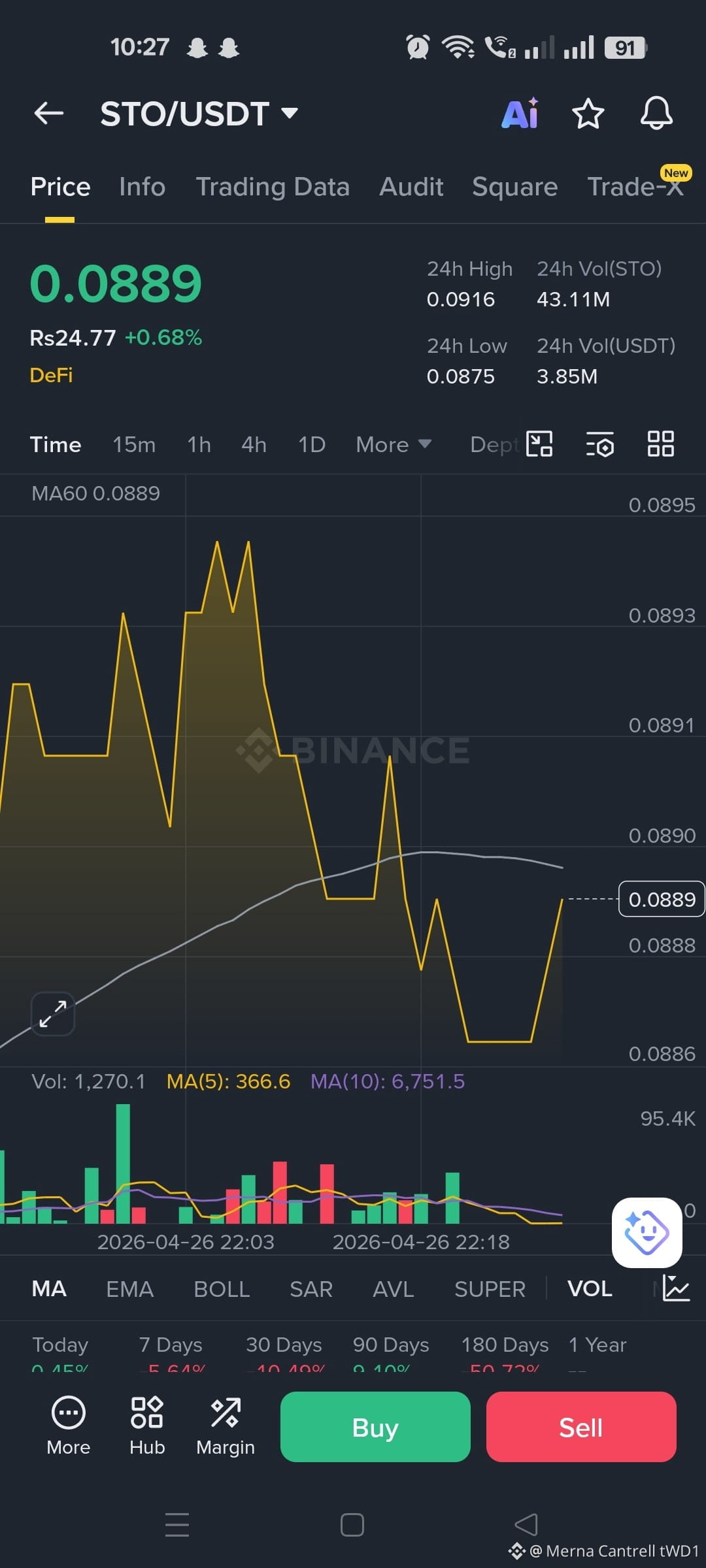Tap the tallest green volume bar

(x=123, y=1164)
